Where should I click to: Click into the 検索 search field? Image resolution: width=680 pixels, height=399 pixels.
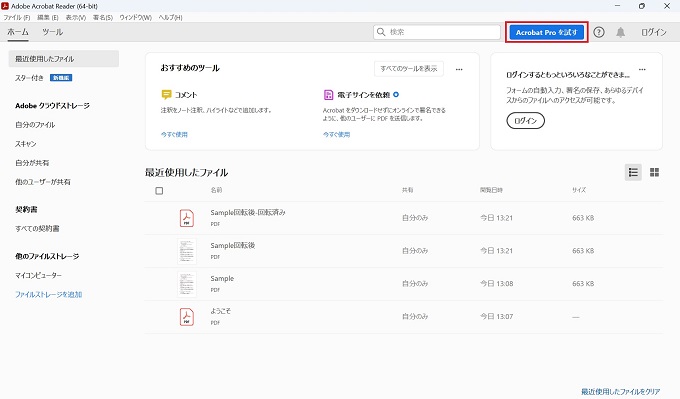coord(437,32)
